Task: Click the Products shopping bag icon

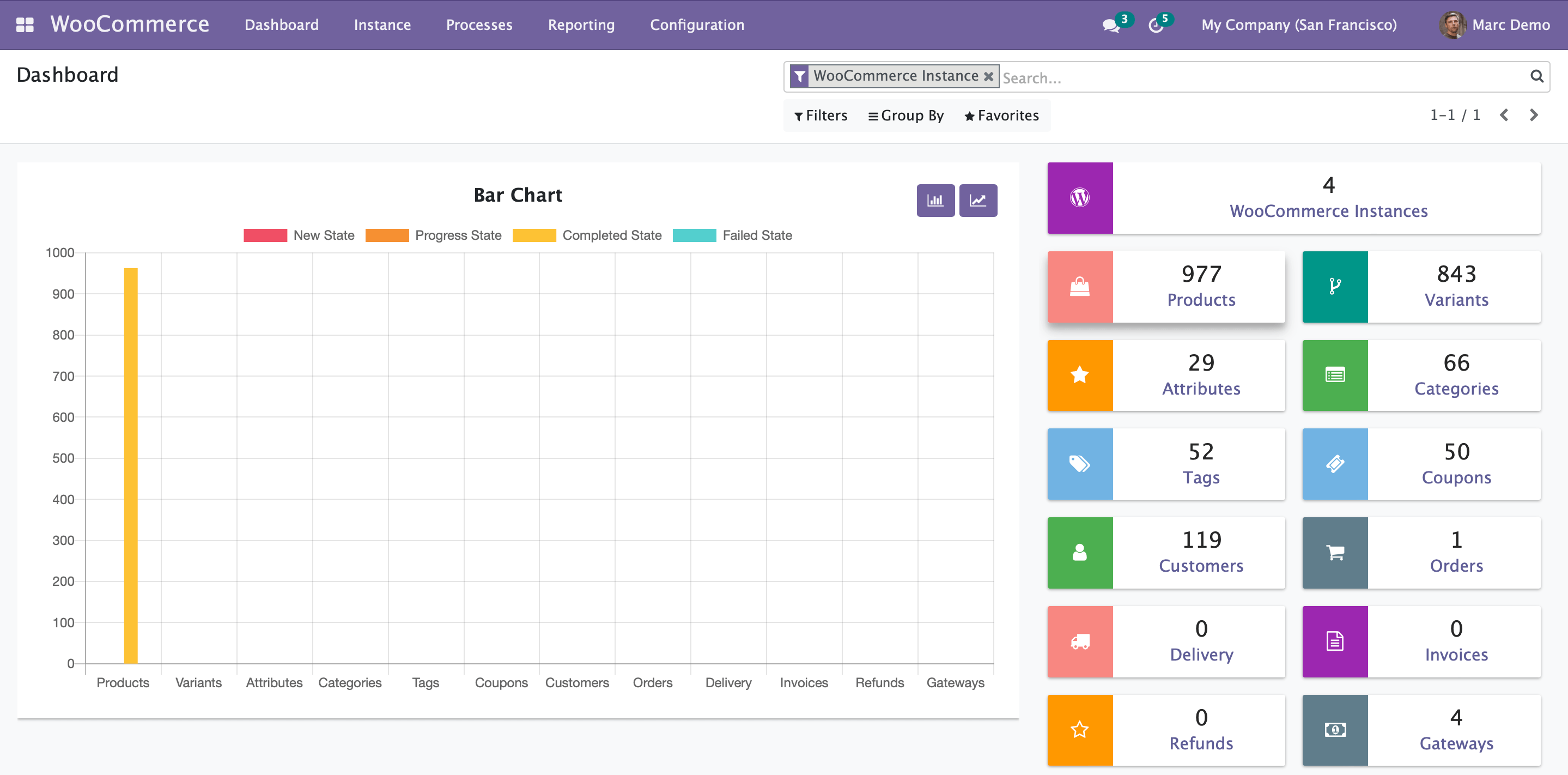Action: pyautogui.click(x=1079, y=287)
